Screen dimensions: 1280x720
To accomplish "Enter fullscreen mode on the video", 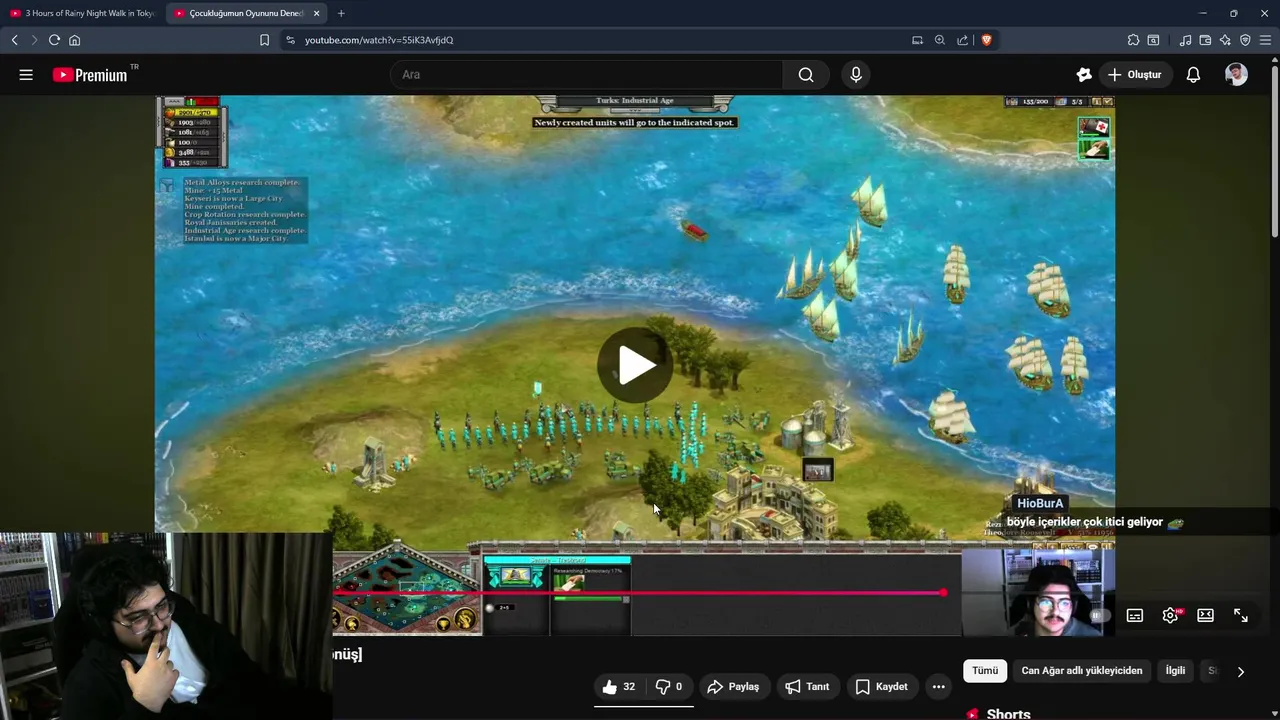I will (1241, 616).
